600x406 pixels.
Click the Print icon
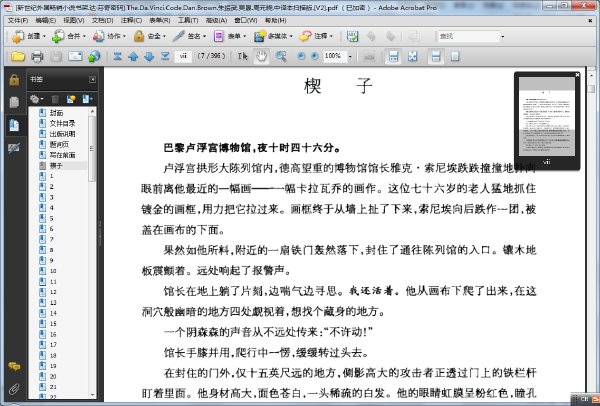point(37,57)
